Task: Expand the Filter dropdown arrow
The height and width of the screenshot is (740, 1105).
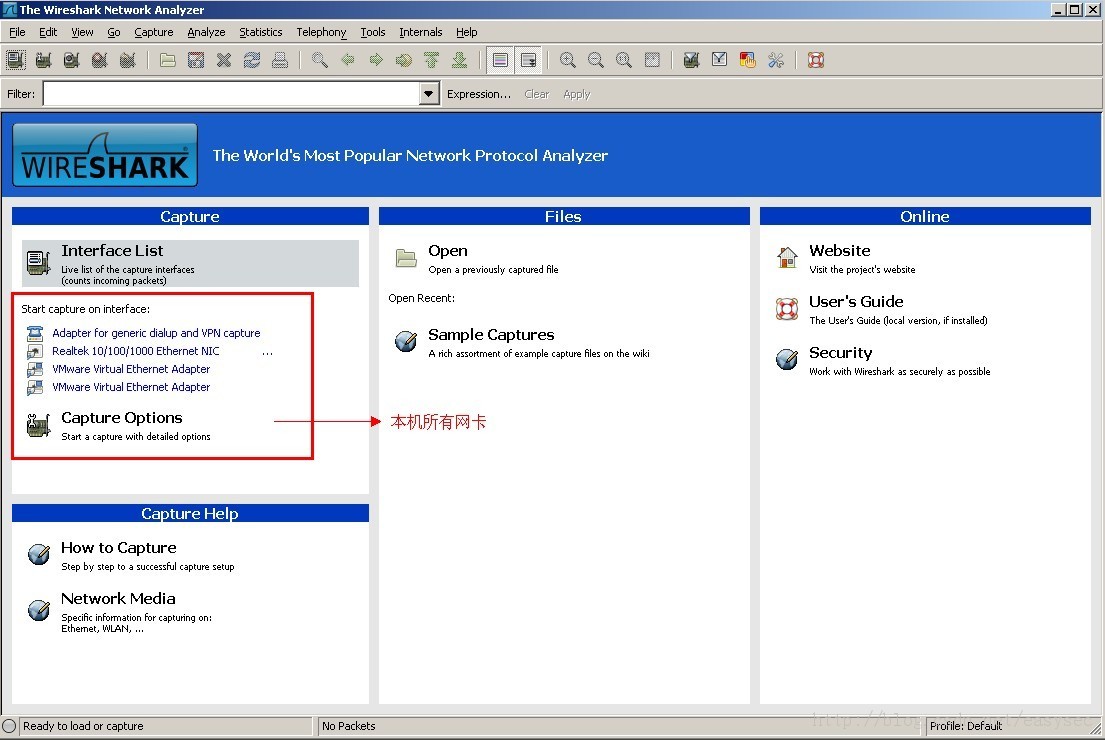Action: point(429,94)
